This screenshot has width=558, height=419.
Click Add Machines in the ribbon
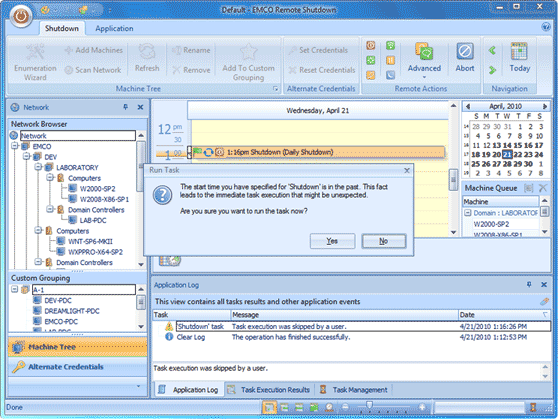(x=94, y=50)
